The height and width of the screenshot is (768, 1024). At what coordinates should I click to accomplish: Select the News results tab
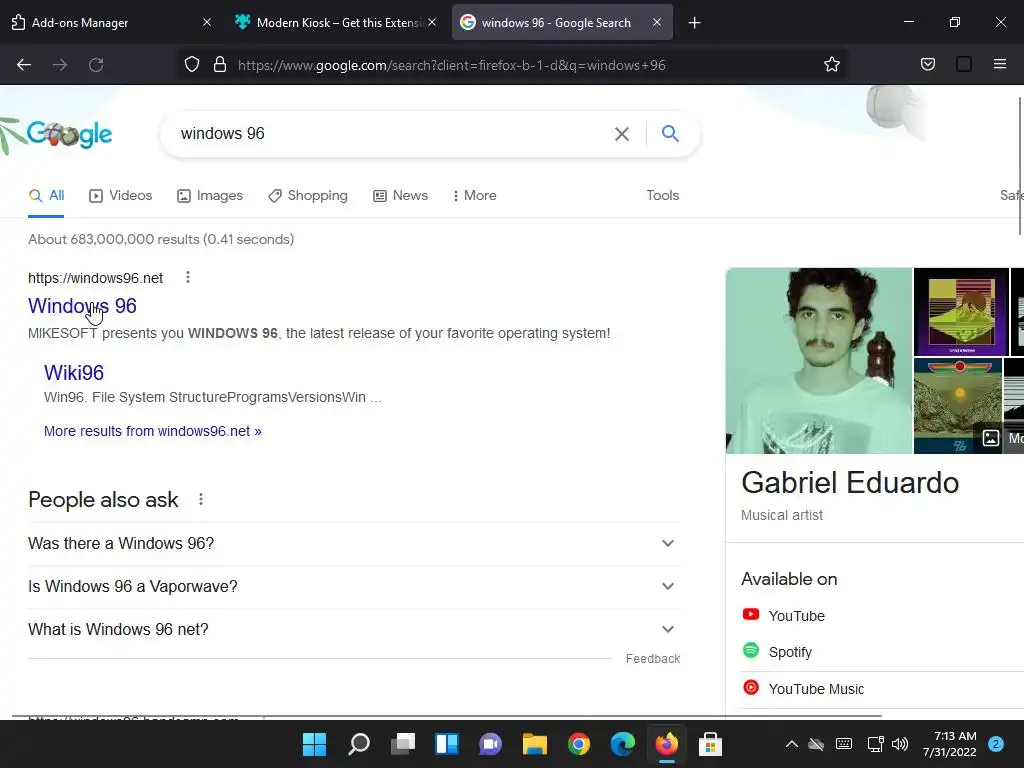(x=400, y=196)
